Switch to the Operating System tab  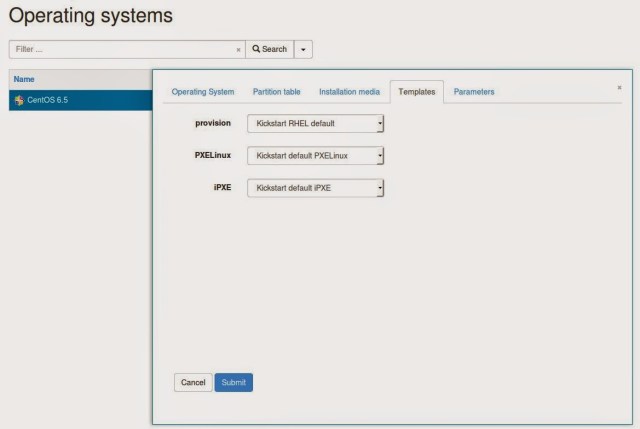click(x=203, y=92)
